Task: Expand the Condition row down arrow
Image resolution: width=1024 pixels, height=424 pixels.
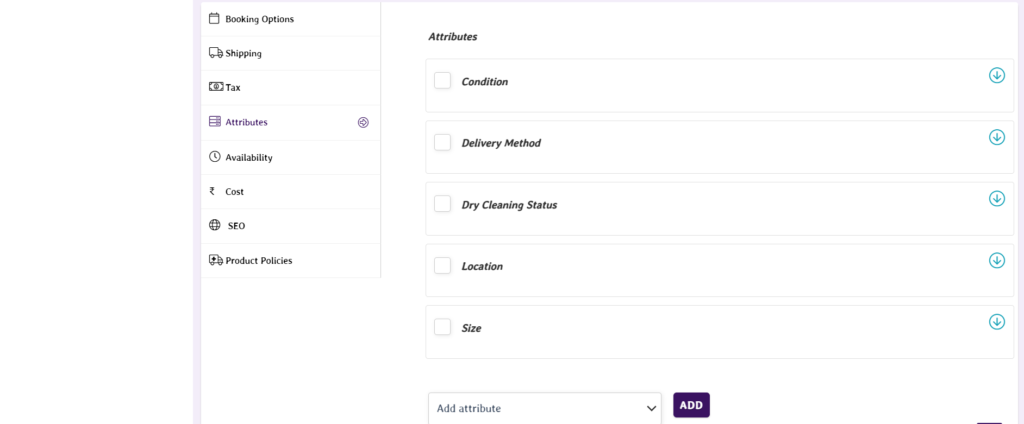Action: coord(996,75)
